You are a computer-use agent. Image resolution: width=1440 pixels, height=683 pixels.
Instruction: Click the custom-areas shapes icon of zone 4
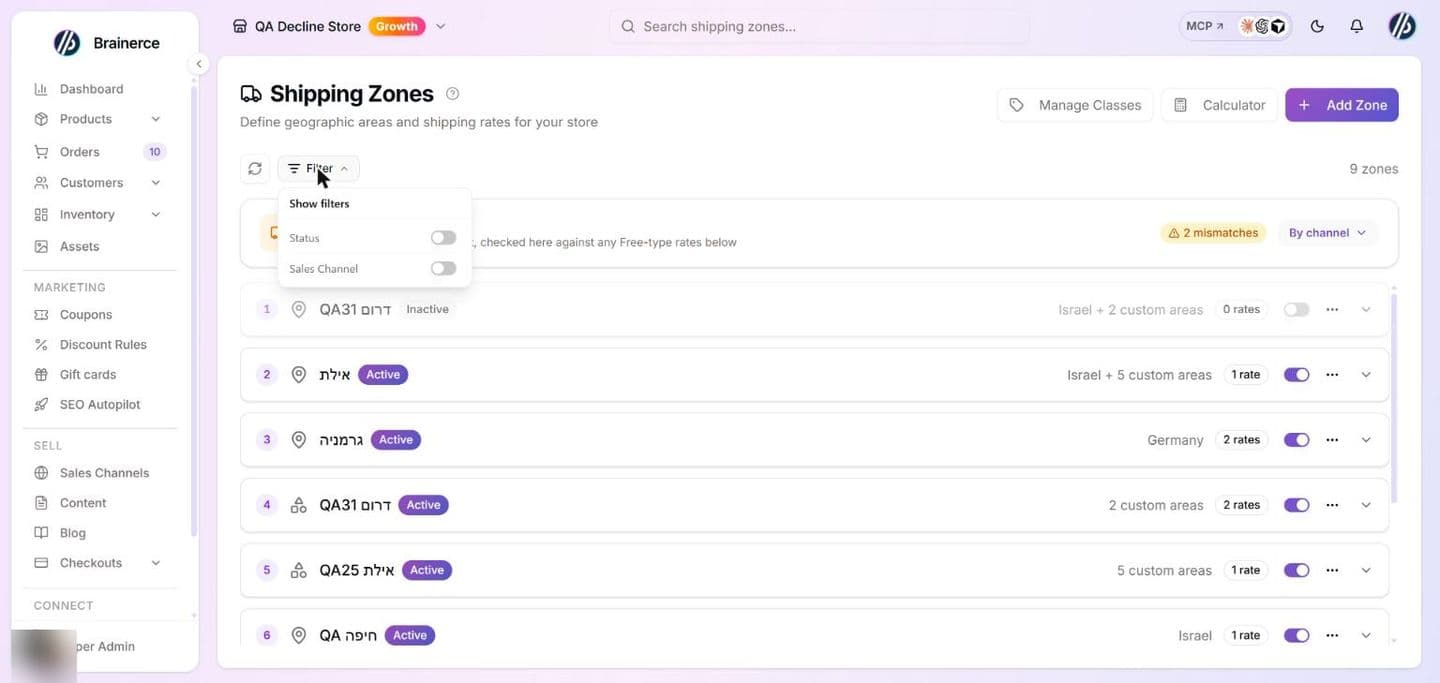[298, 505]
